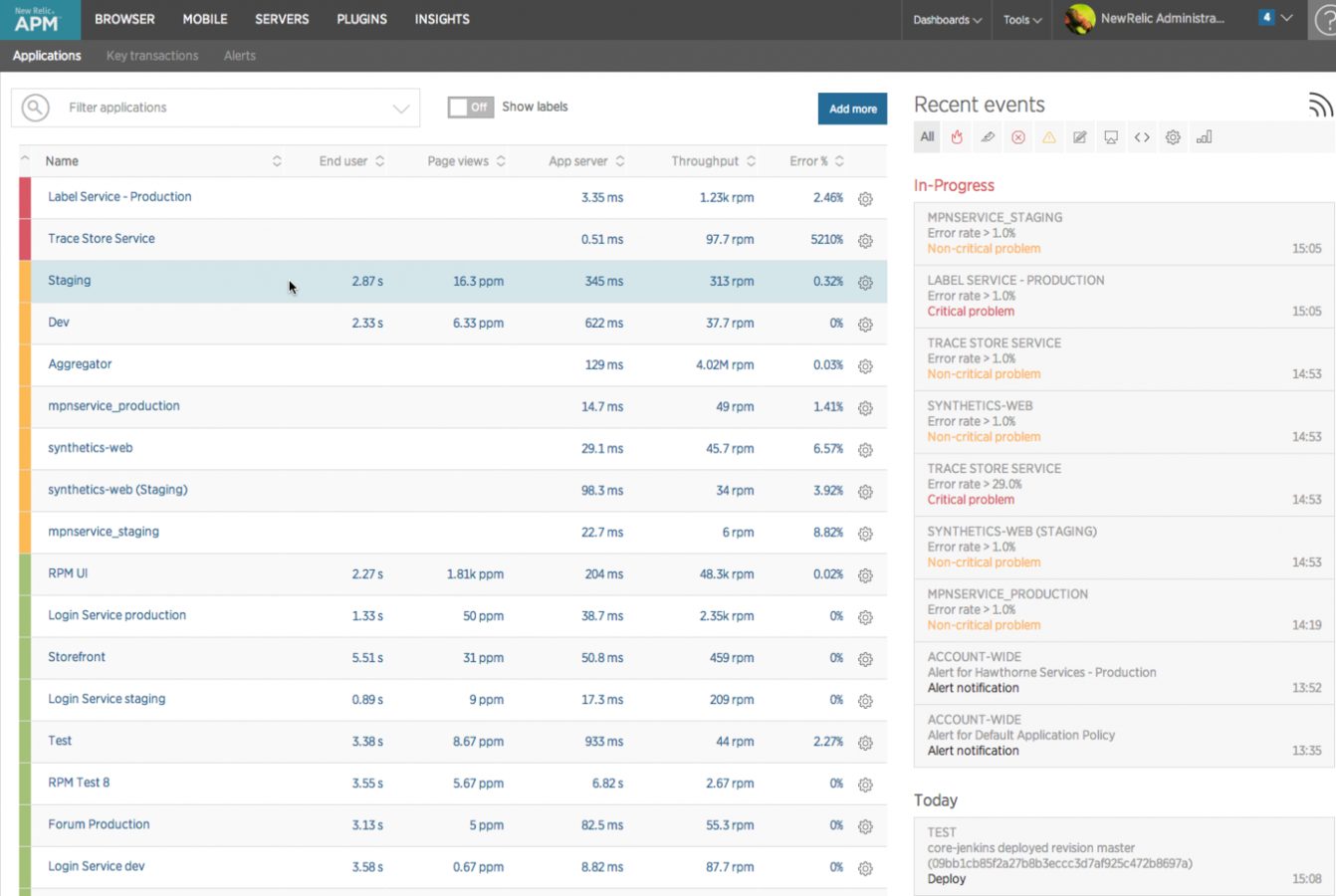The width and height of the screenshot is (1336, 896).
Task: Expand the account menu chevron beside badge
Action: coord(1287,18)
